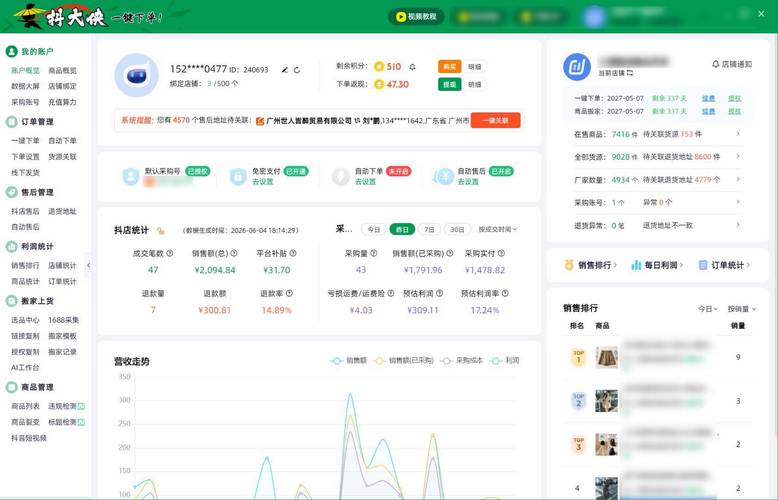This screenshot has height=500, width=778.
Task: Click the green 提现 button
Action: (x=450, y=84)
